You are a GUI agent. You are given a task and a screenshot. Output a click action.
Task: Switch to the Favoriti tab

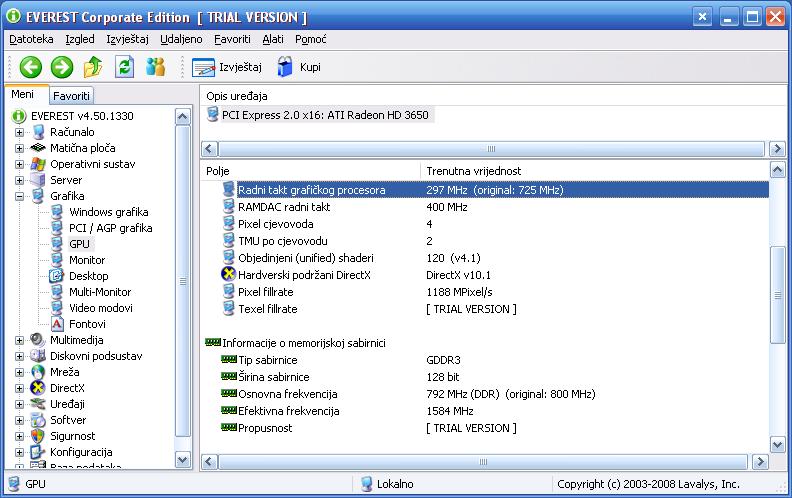(x=71, y=95)
